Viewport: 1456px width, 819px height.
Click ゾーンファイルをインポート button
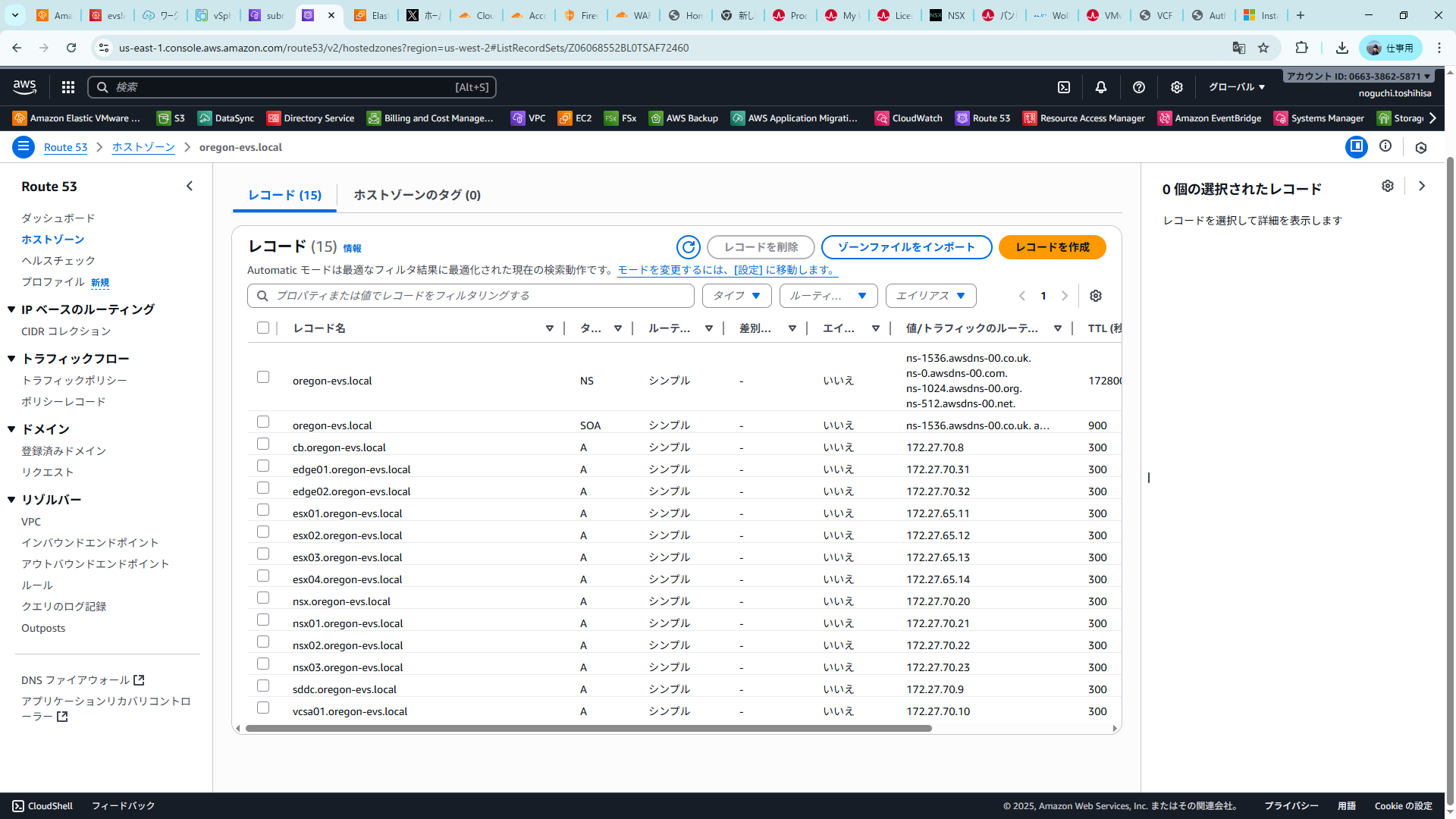click(906, 247)
